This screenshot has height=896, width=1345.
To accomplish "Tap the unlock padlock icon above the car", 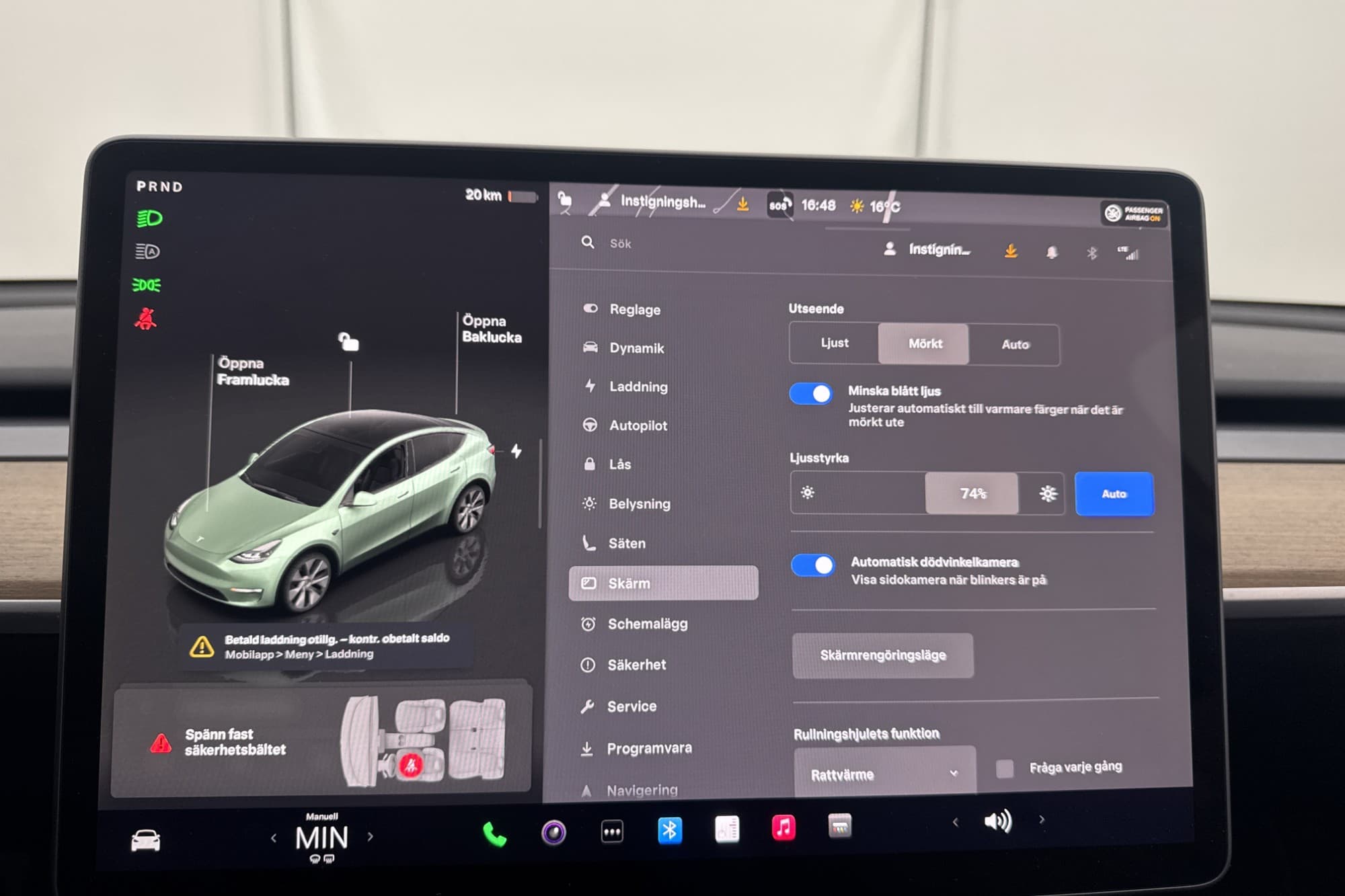I will pyautogui.click(x=348, y=341).
